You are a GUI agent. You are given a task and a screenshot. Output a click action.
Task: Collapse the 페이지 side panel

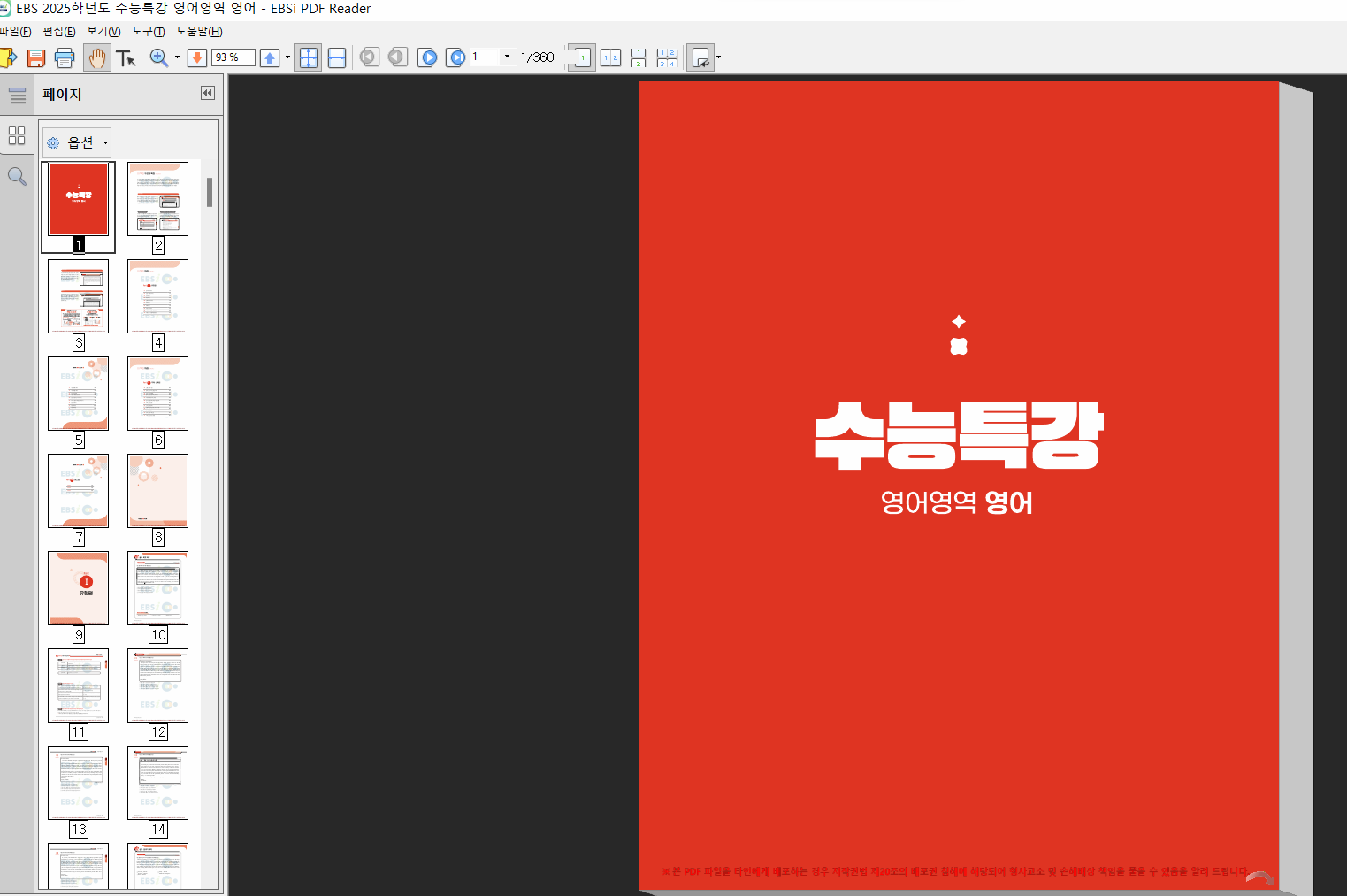[x=208, y=93]
